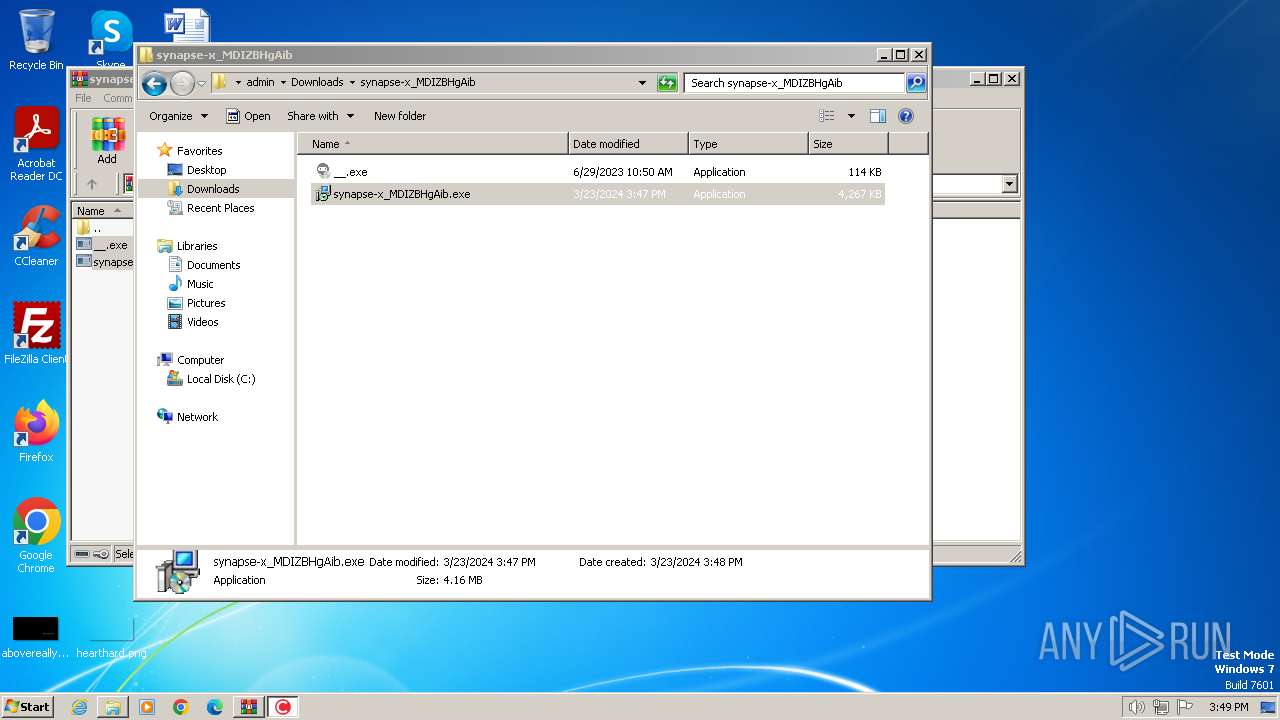Open Recent Places in navigation pane
1280x720 pixels.
coord(220,208)
